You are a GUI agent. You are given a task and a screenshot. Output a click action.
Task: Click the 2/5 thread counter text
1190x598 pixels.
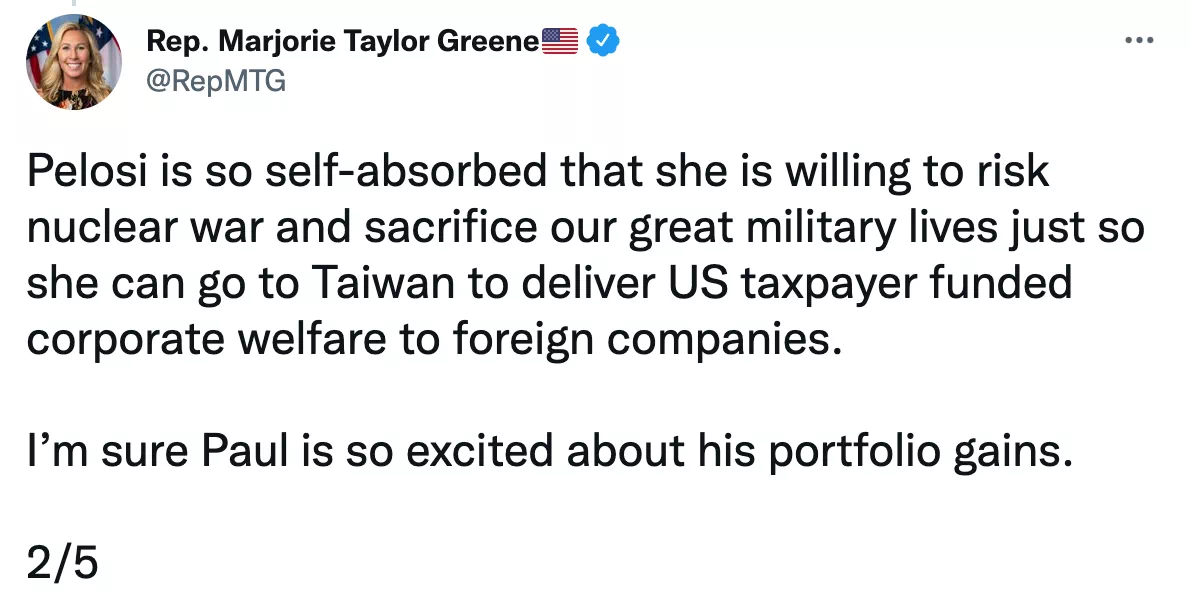click(62, 563)
